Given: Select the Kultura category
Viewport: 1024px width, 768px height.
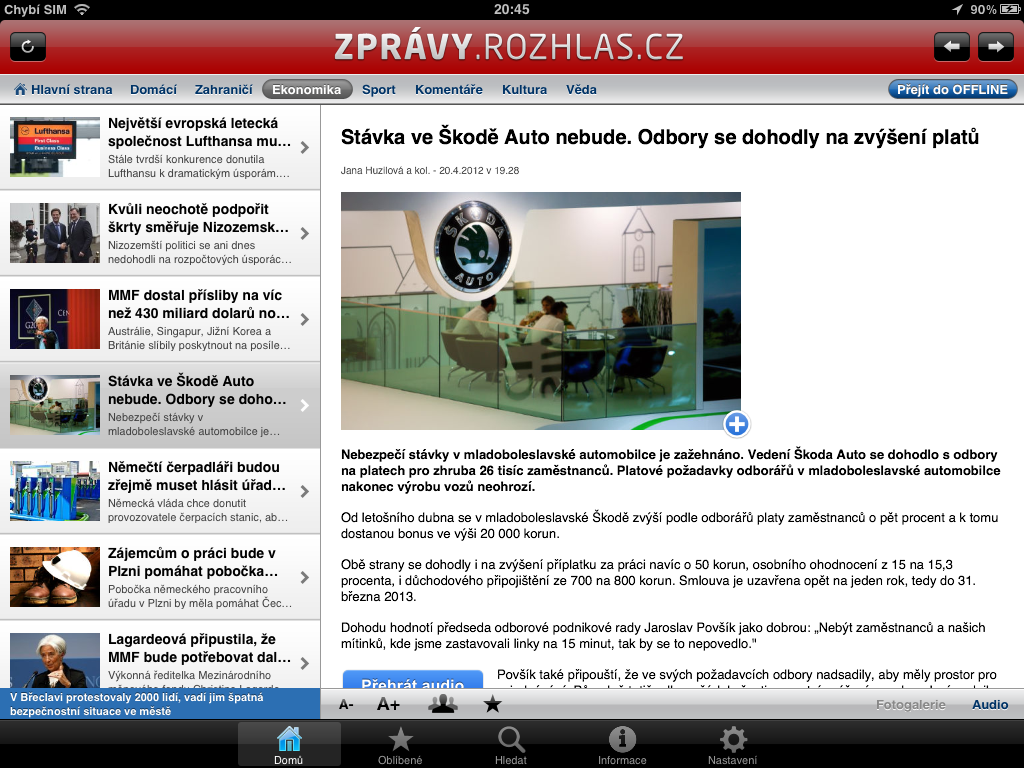Looking at the screenshot, I should point(524,89).
